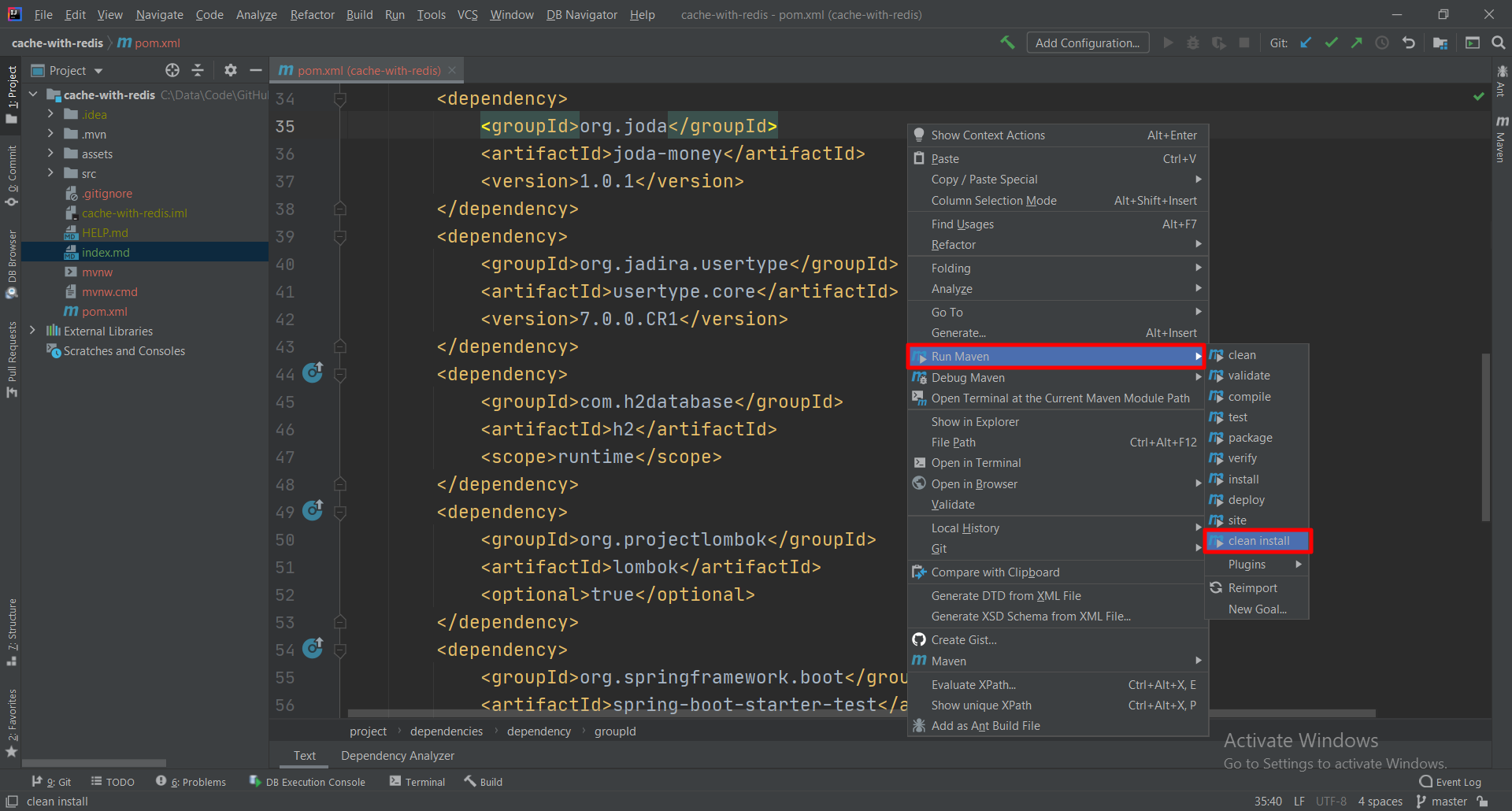Toggle the Commit tool window stripe button
The width and height of the screenshot is (1512, 811).
click(x=11, y=176)
